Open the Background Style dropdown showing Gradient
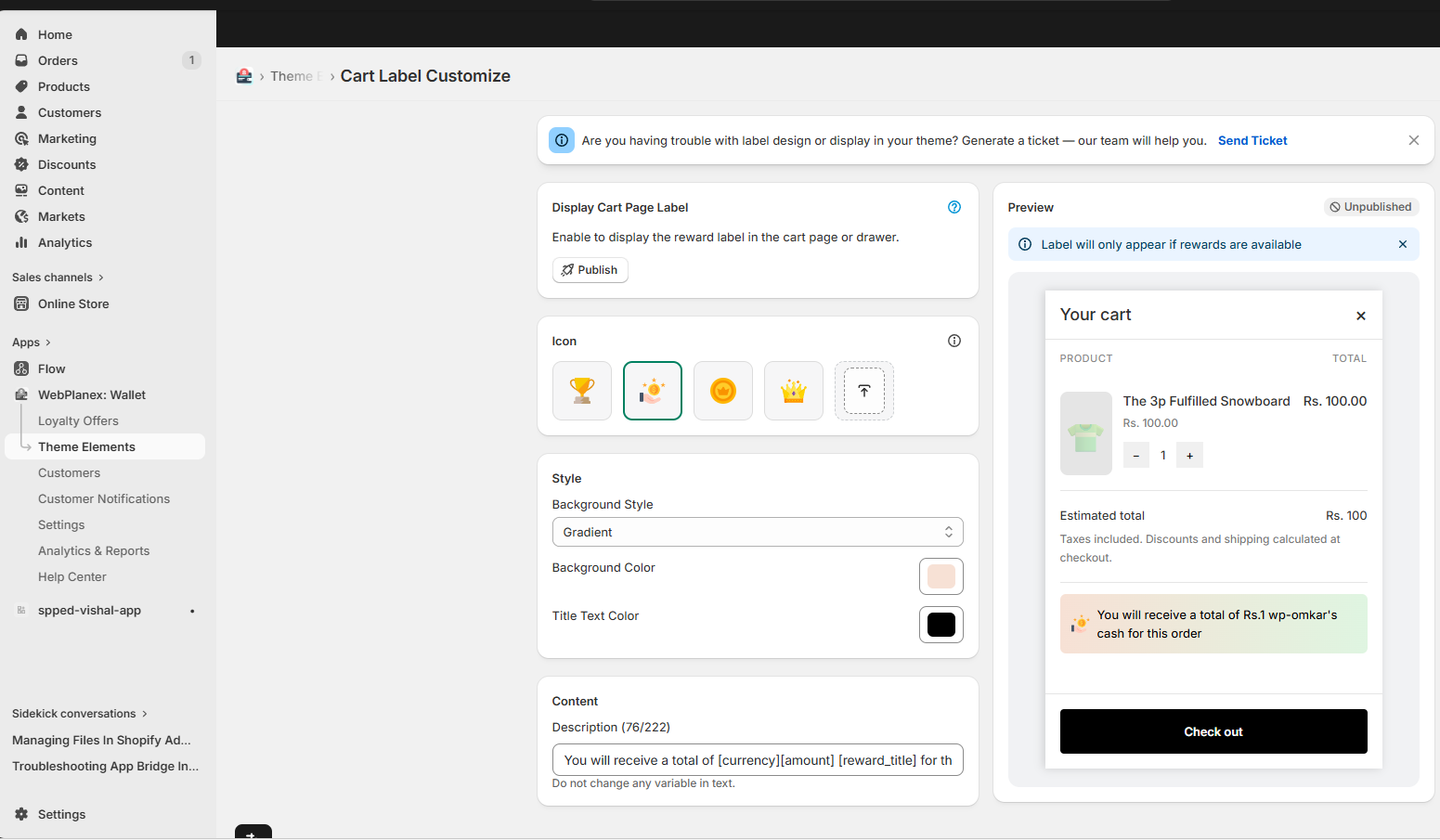This screenshot has width=1440, height=840. [758, 532]
